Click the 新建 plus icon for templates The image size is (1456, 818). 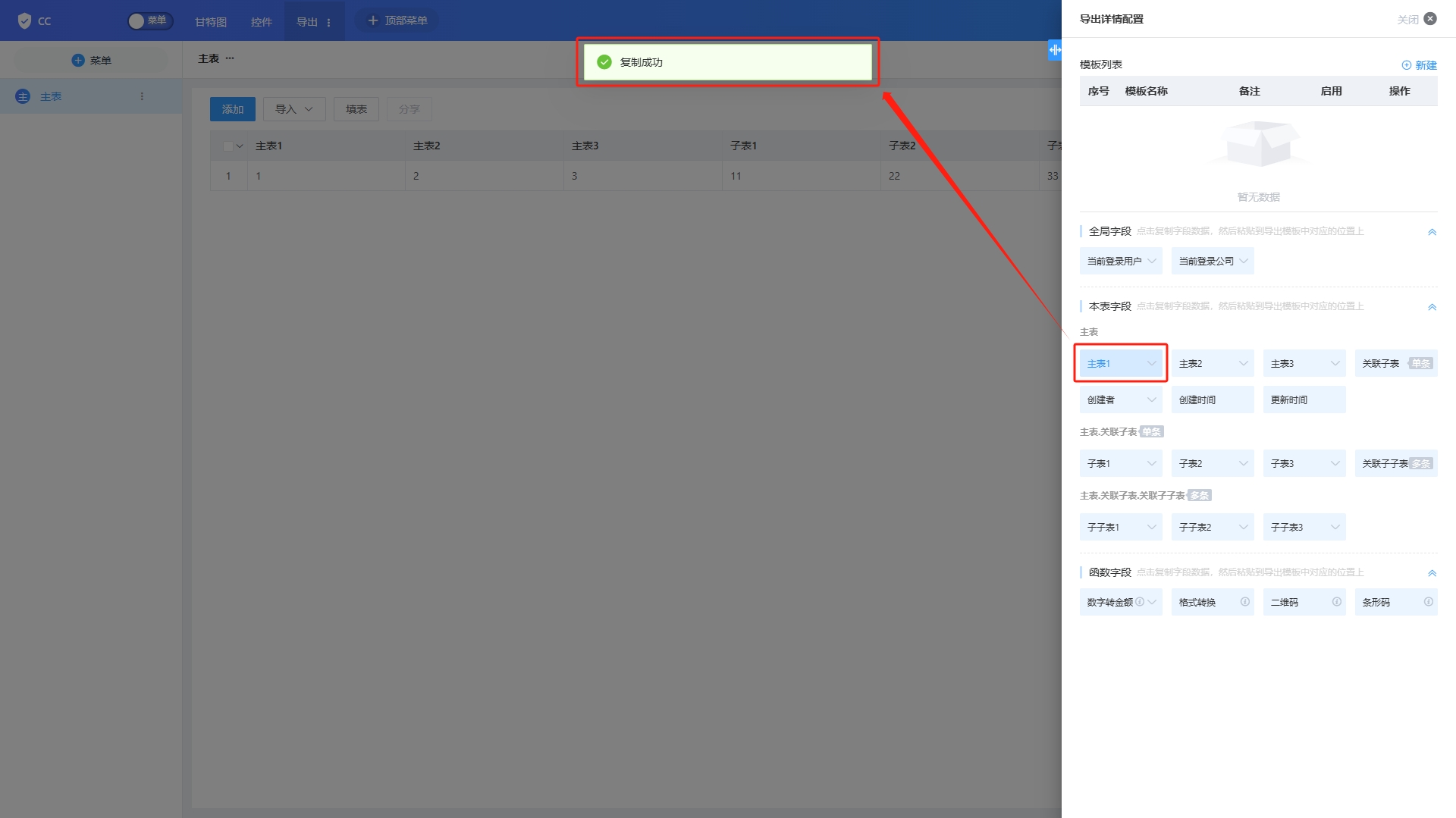[1406, 65]
